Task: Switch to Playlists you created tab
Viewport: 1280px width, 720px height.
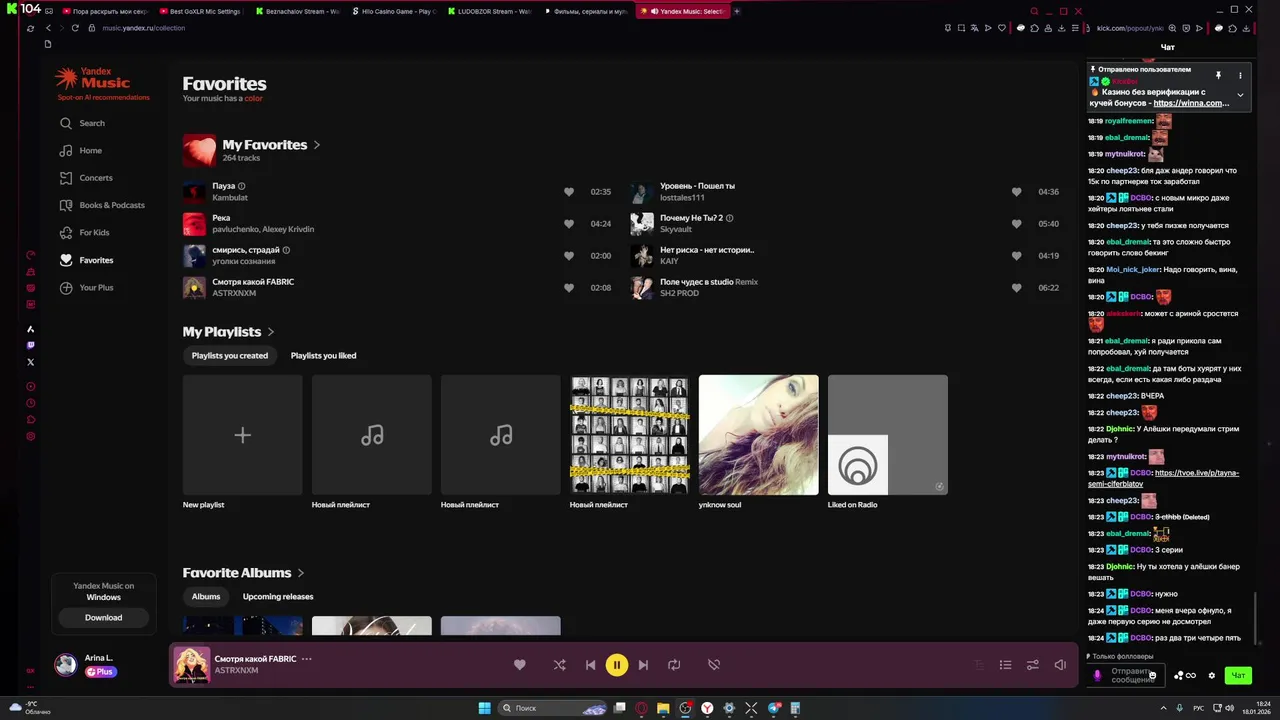Action: [230, 356]
